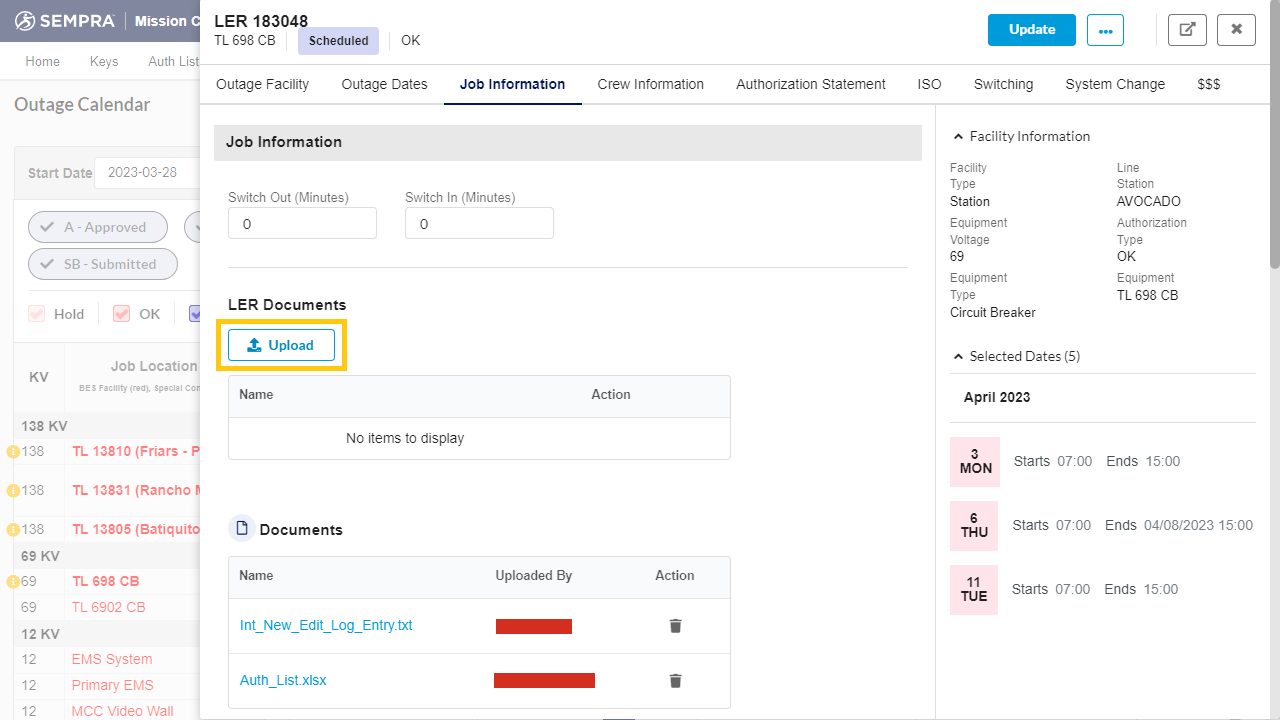Image resolution: width=1280 pixels, height=720 pixels.
Task: Open the three-dots more options menu
Action: [x=1105, y=30]
